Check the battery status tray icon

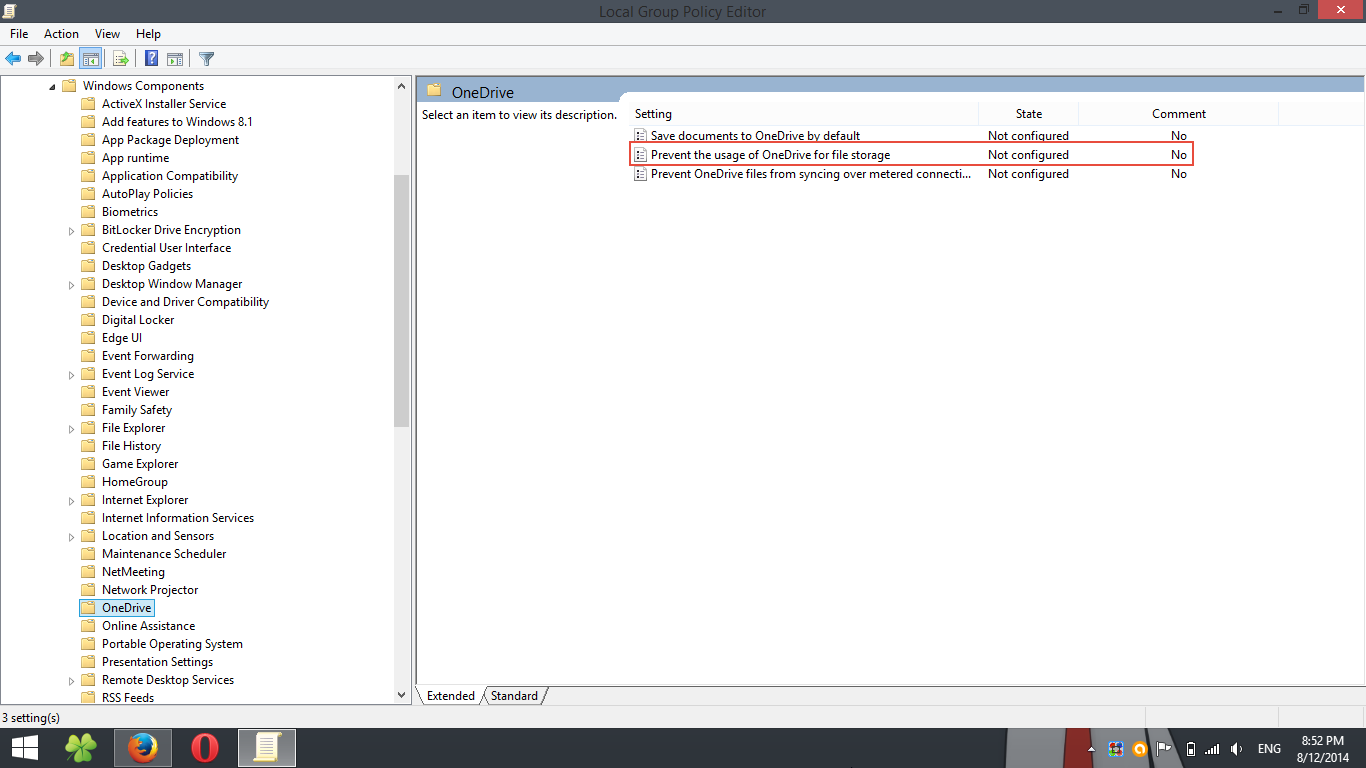coord(1190,749)
